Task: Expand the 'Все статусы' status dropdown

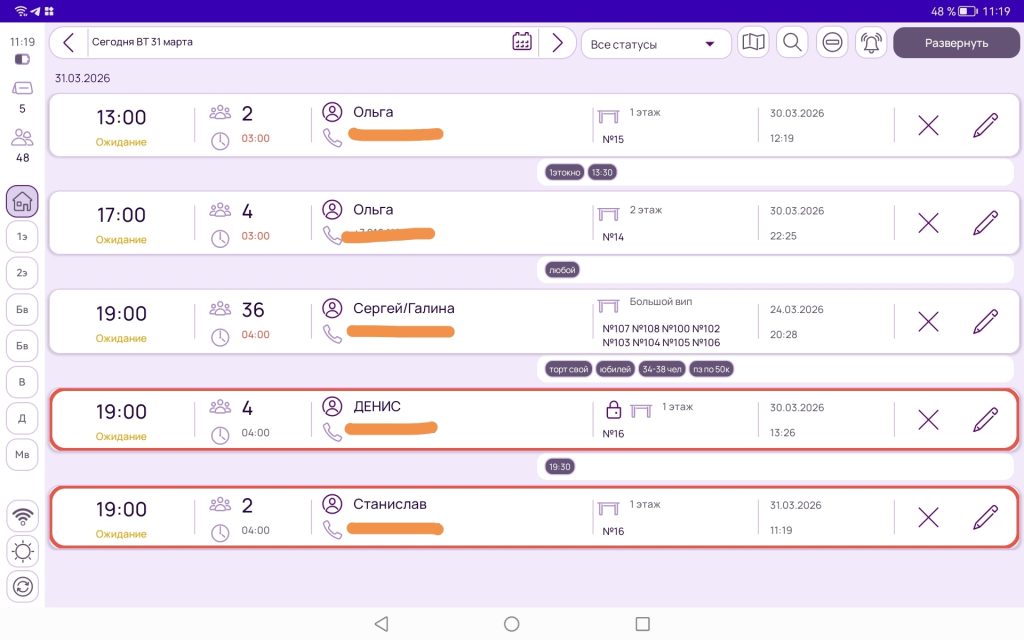Action: click(655, 44)
